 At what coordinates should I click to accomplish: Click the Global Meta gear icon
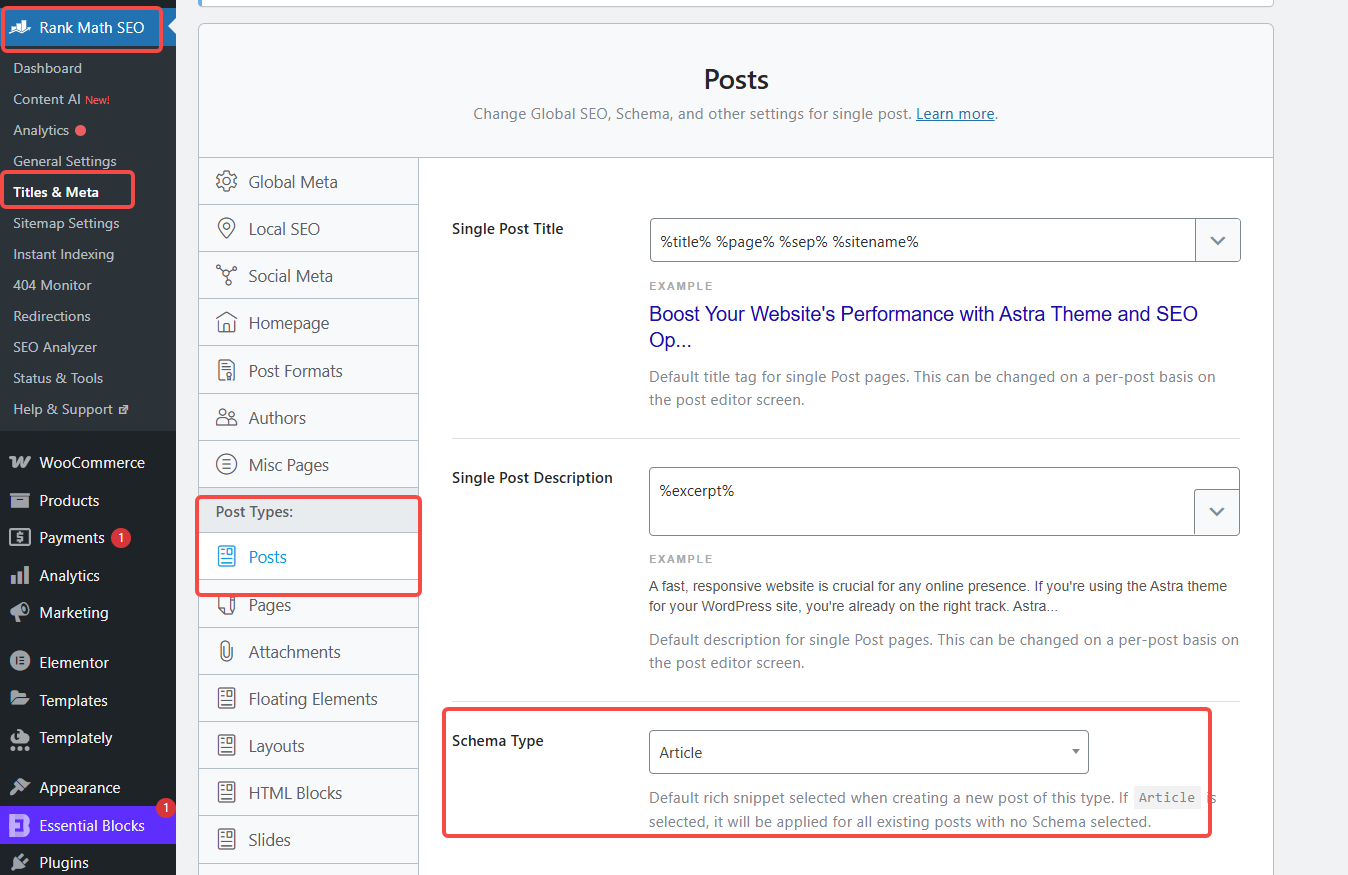pos(227,182)
